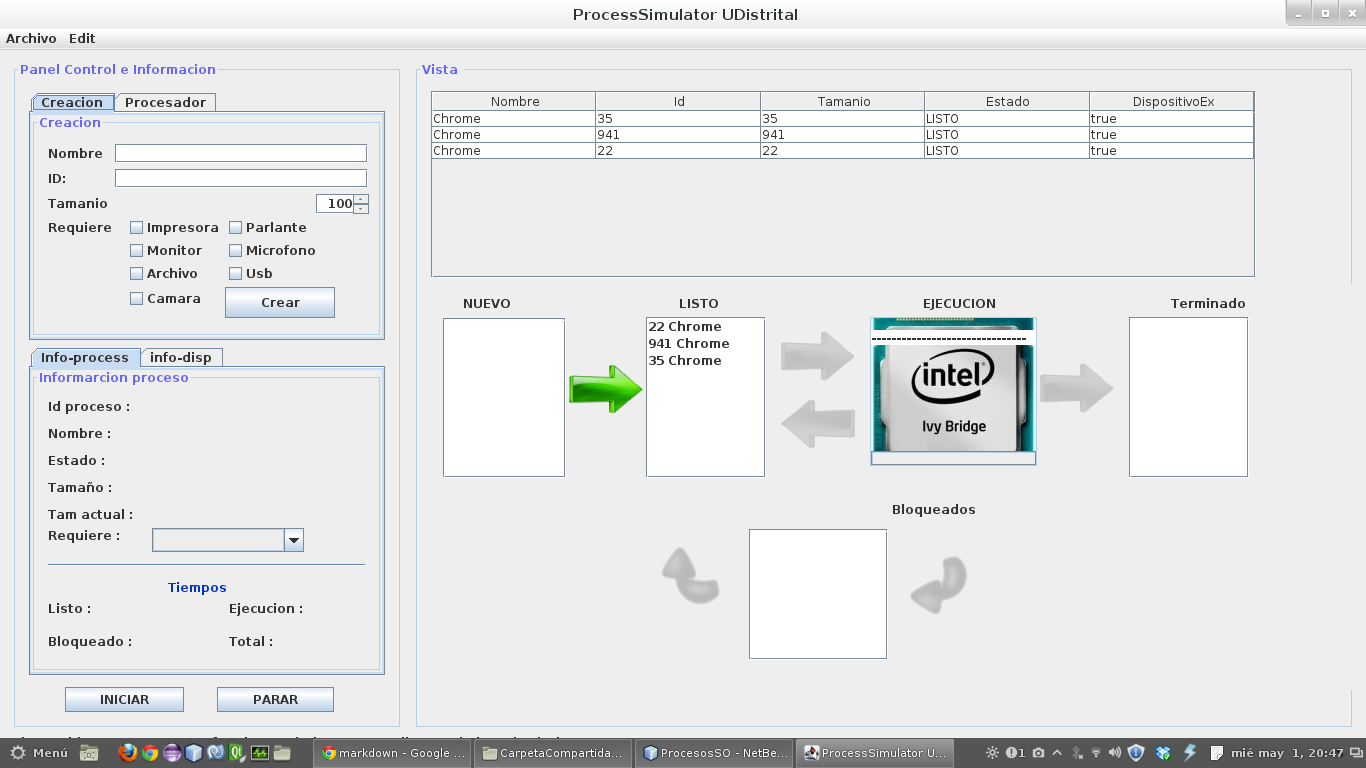Click the PARAR button
1366x768 pixels.
coord(275,700)
